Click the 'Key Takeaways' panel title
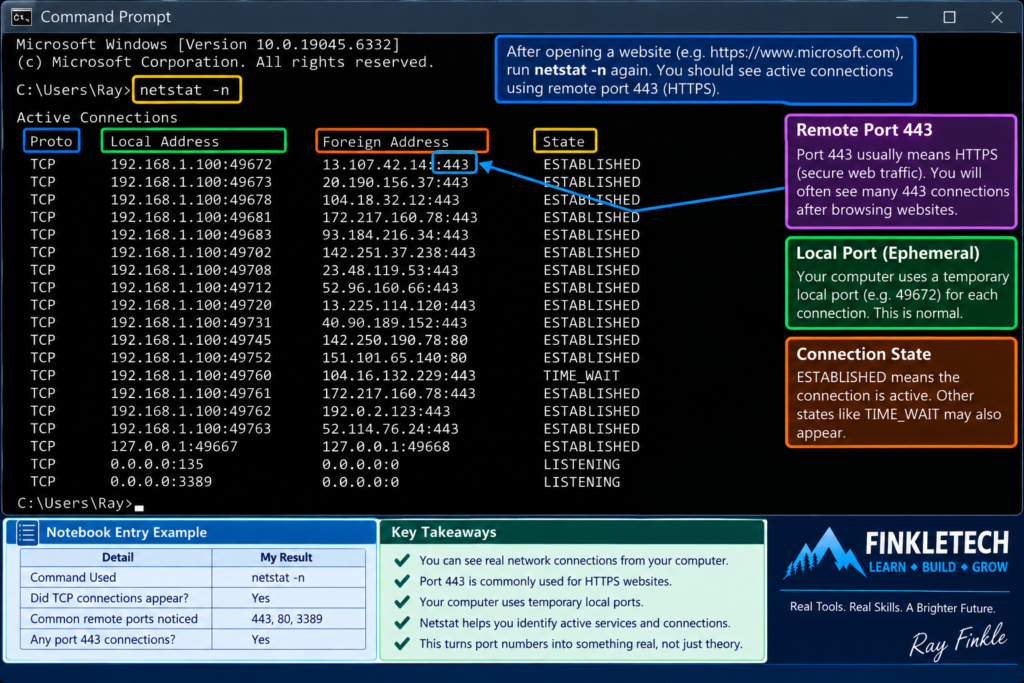The image size is (1024, 683). click(x=443, y=532)
